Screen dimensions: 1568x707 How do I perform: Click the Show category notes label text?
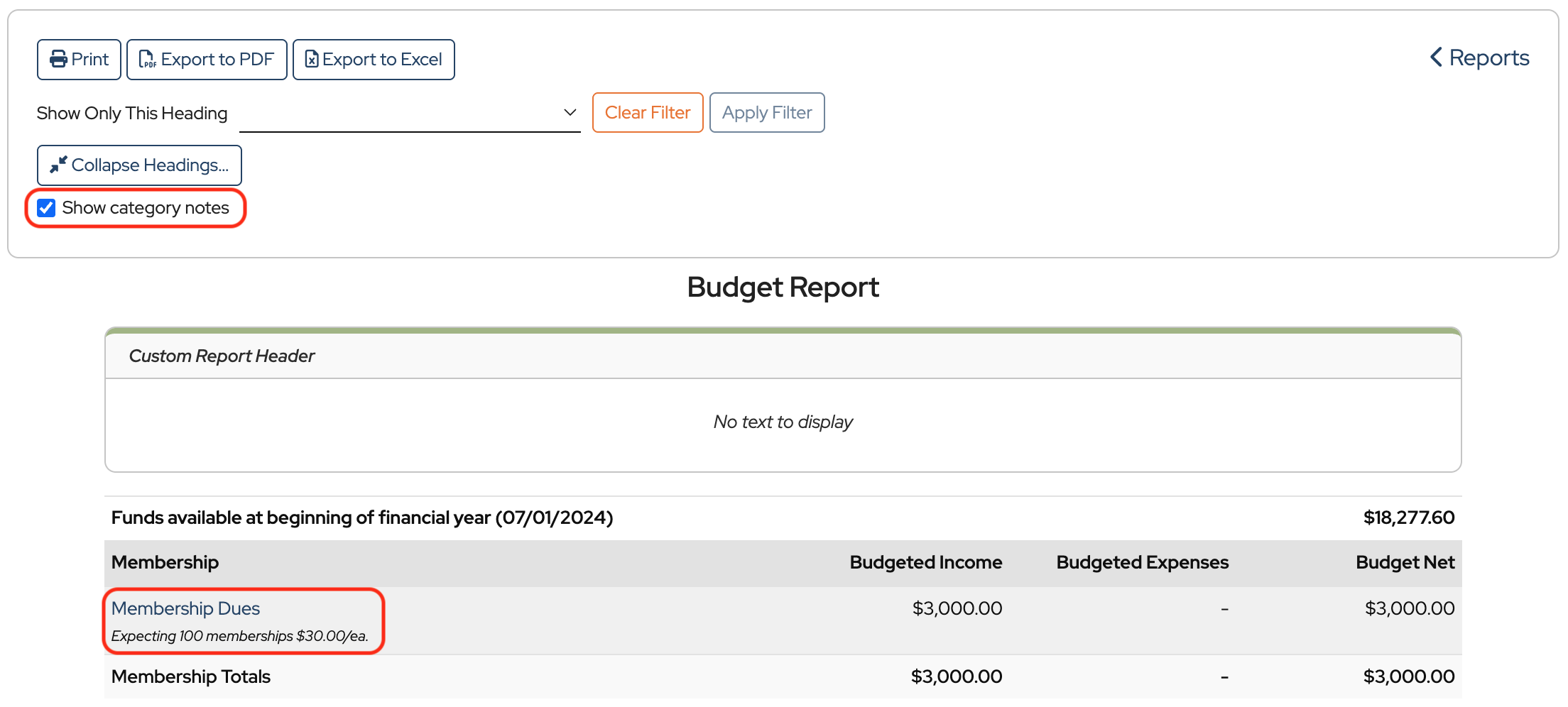click(146, 208)
